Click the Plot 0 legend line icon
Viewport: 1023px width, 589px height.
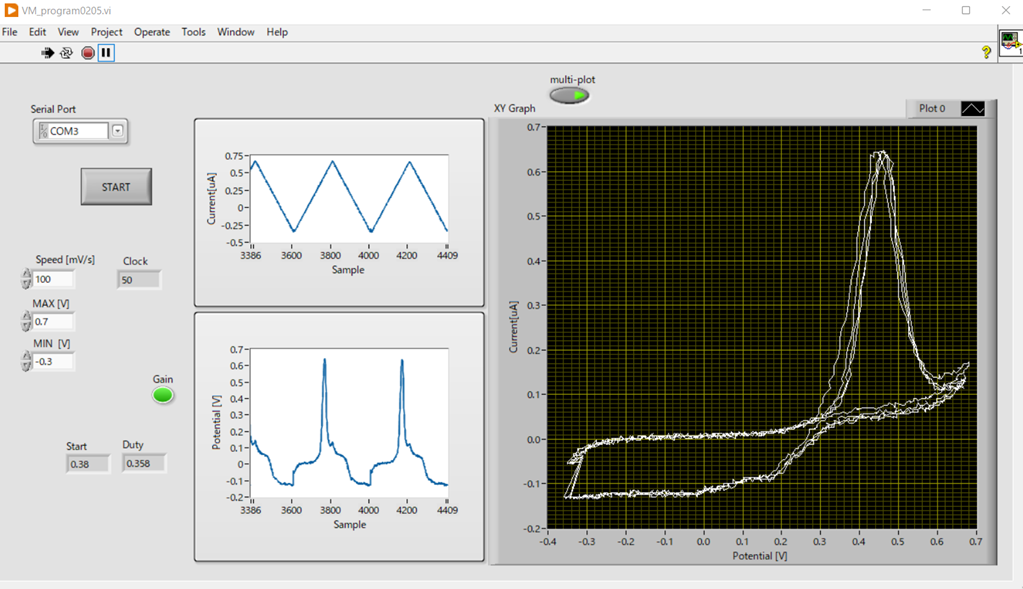[x=972, y=108]
